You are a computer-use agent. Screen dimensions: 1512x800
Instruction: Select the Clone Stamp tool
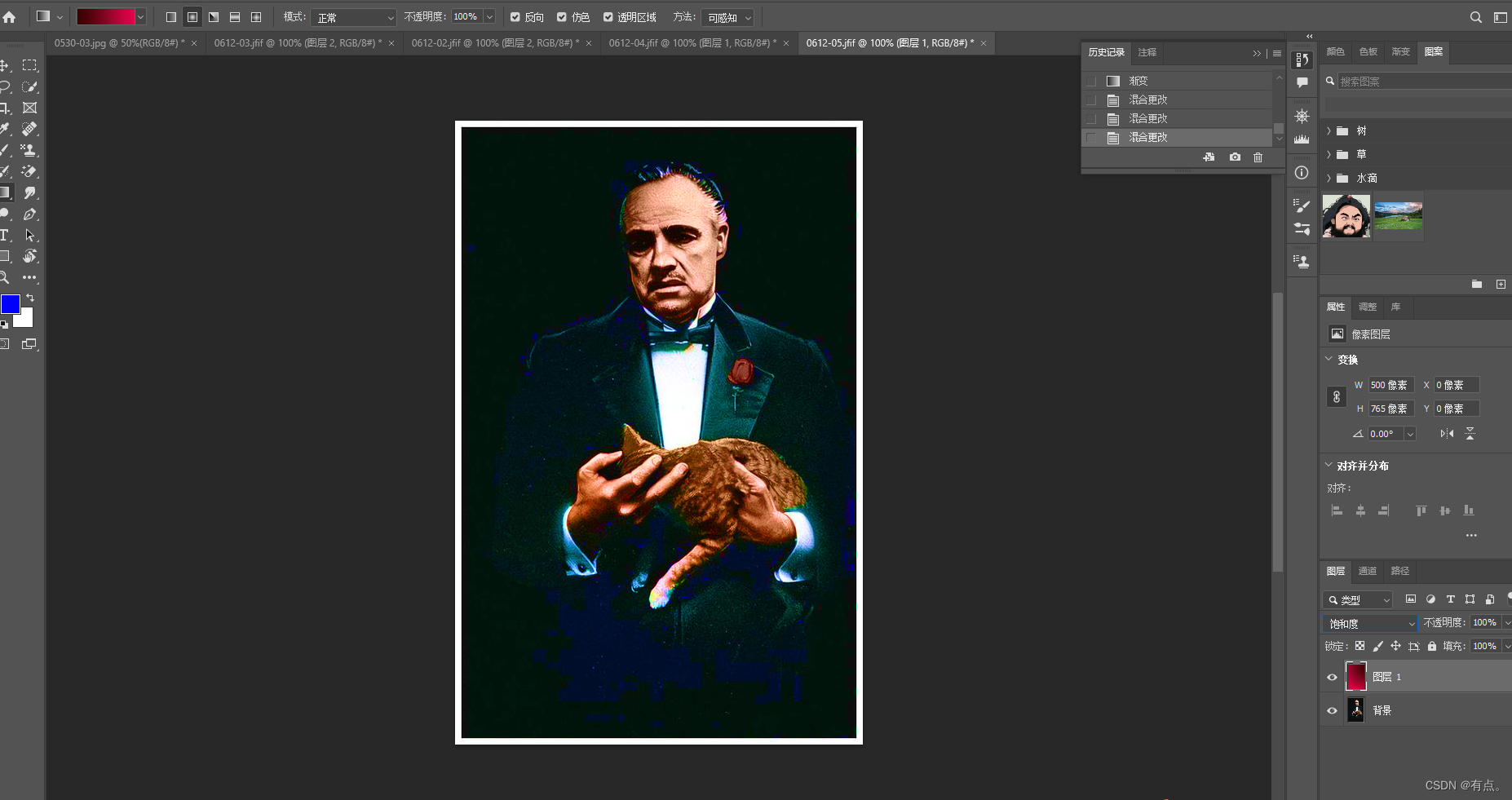coord(30,150)
